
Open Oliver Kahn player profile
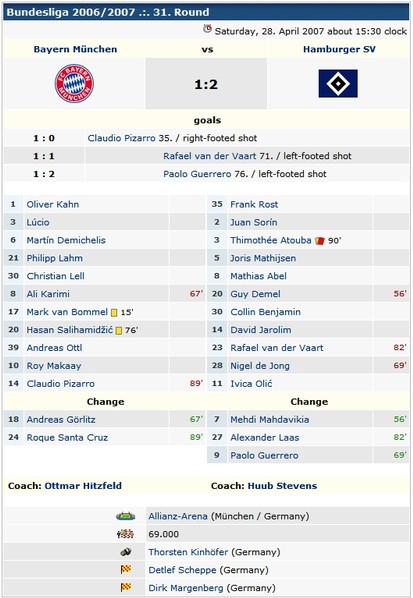tap(53, 204)
